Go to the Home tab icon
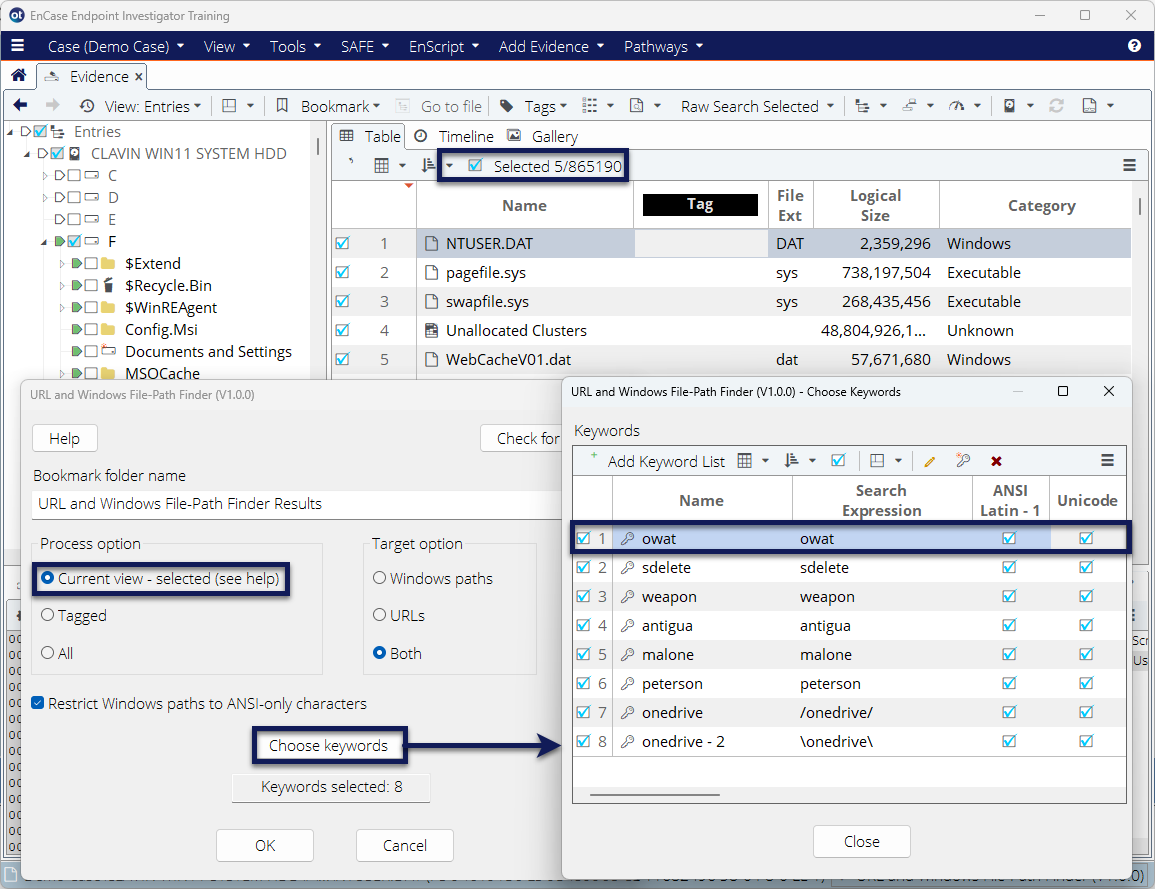 (18, 76)
